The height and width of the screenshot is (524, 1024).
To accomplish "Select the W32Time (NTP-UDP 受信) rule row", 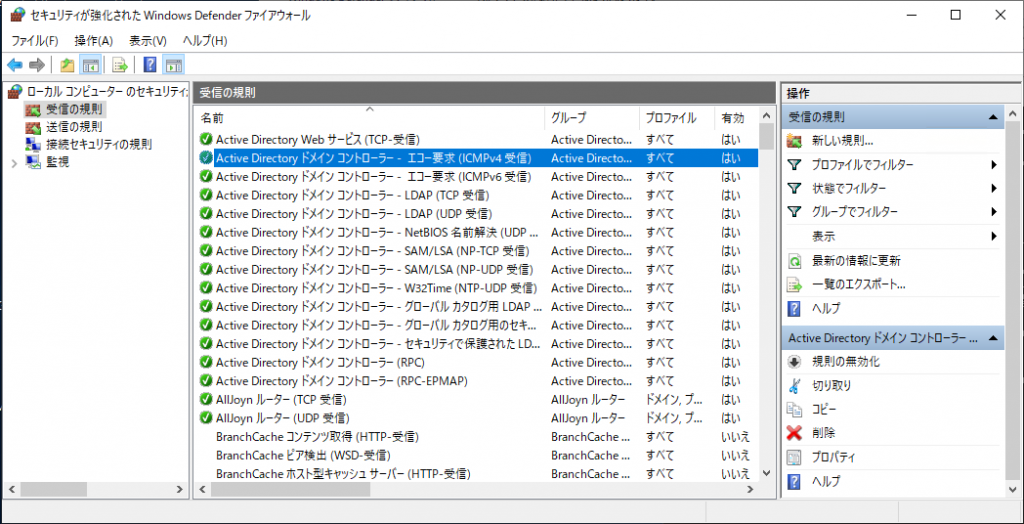I will (478, 287).
